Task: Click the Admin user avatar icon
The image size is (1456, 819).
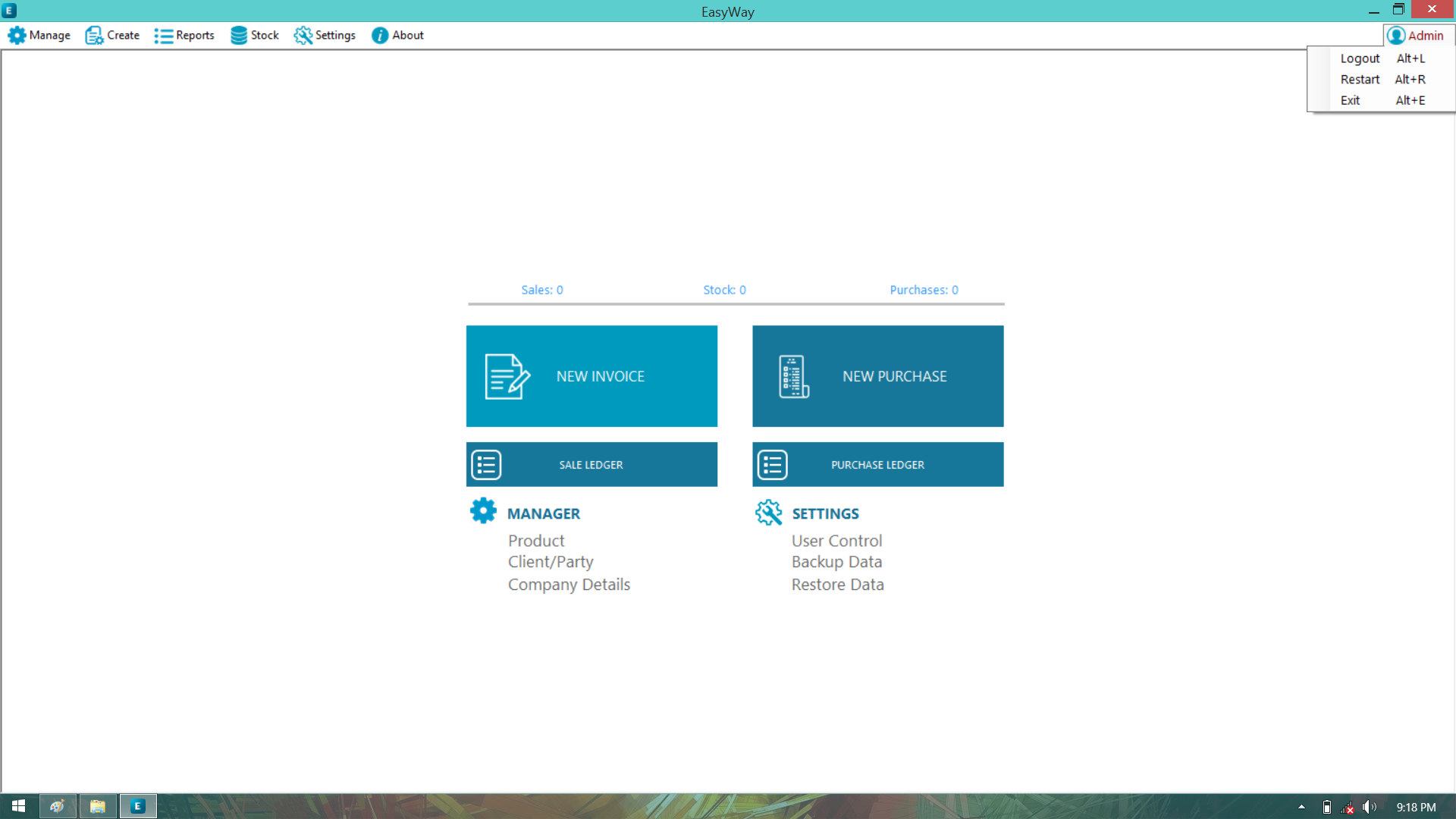Action: (1396, 36)
